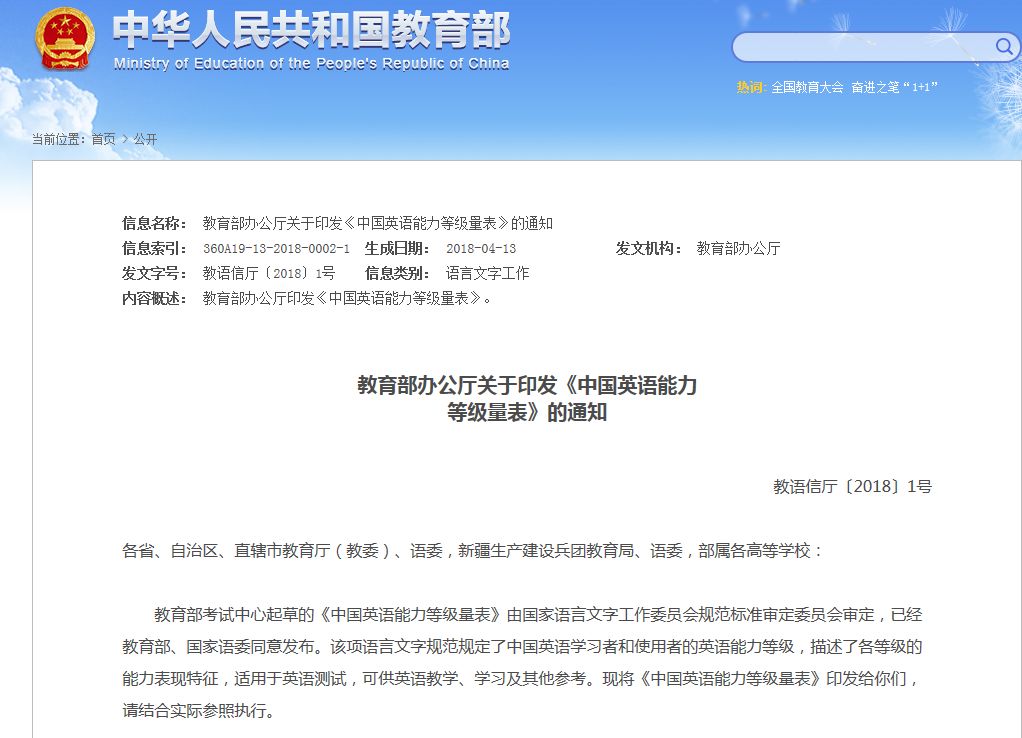
Task: Click the Ministry of Education site title
Action: tap(311, 38)
